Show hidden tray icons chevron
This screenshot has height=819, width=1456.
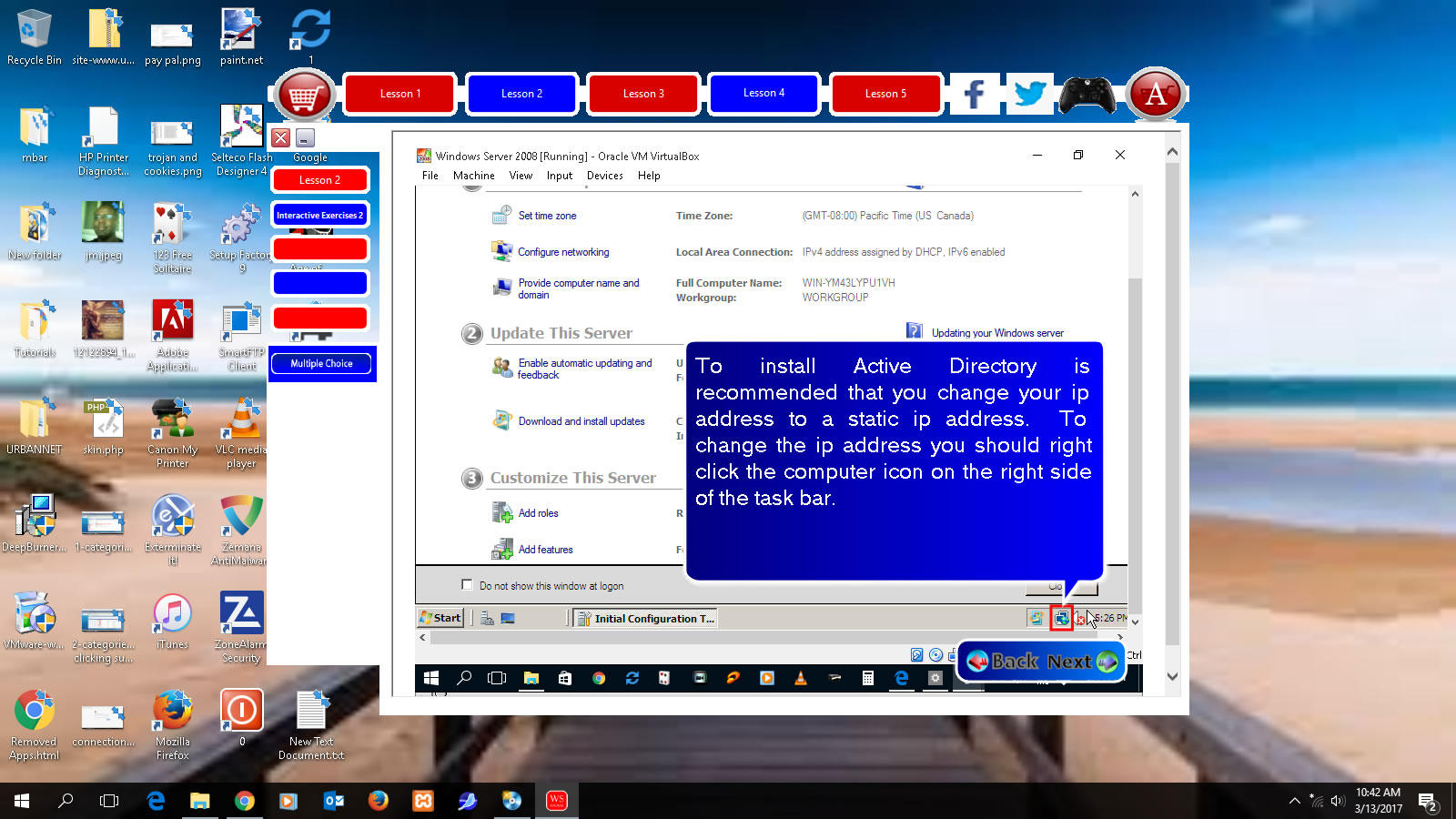pyautogui.click(x=1294, y=801)
